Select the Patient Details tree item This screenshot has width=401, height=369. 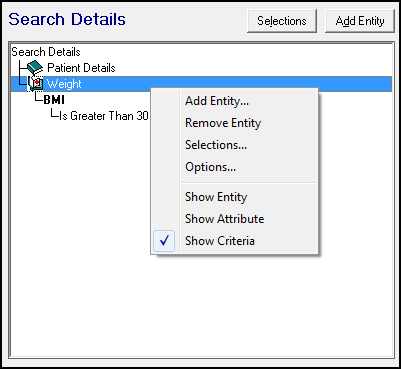[x=81, y=68]
